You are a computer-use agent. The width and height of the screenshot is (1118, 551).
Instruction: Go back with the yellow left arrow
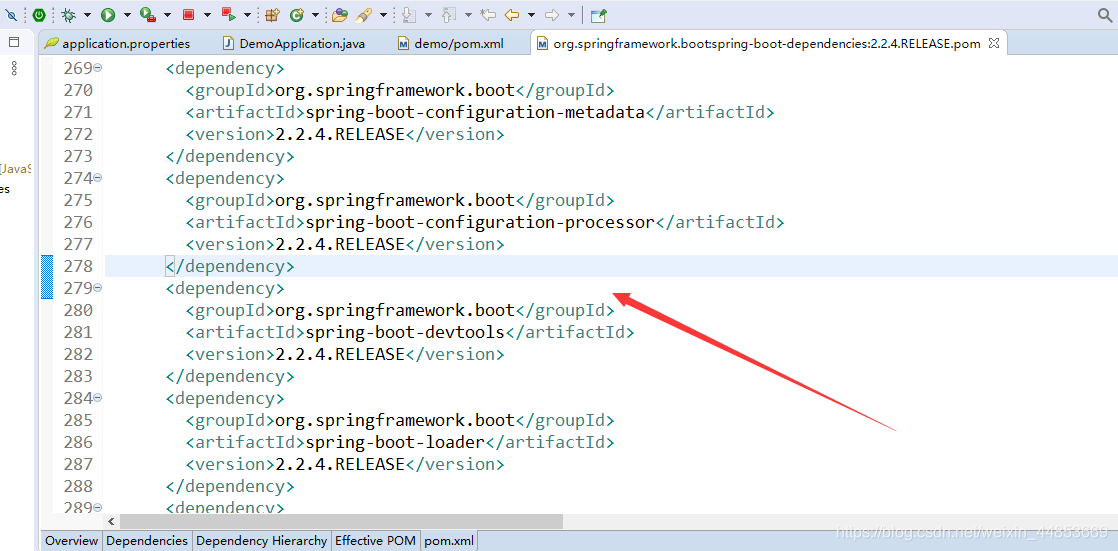[x=511, y=14]
